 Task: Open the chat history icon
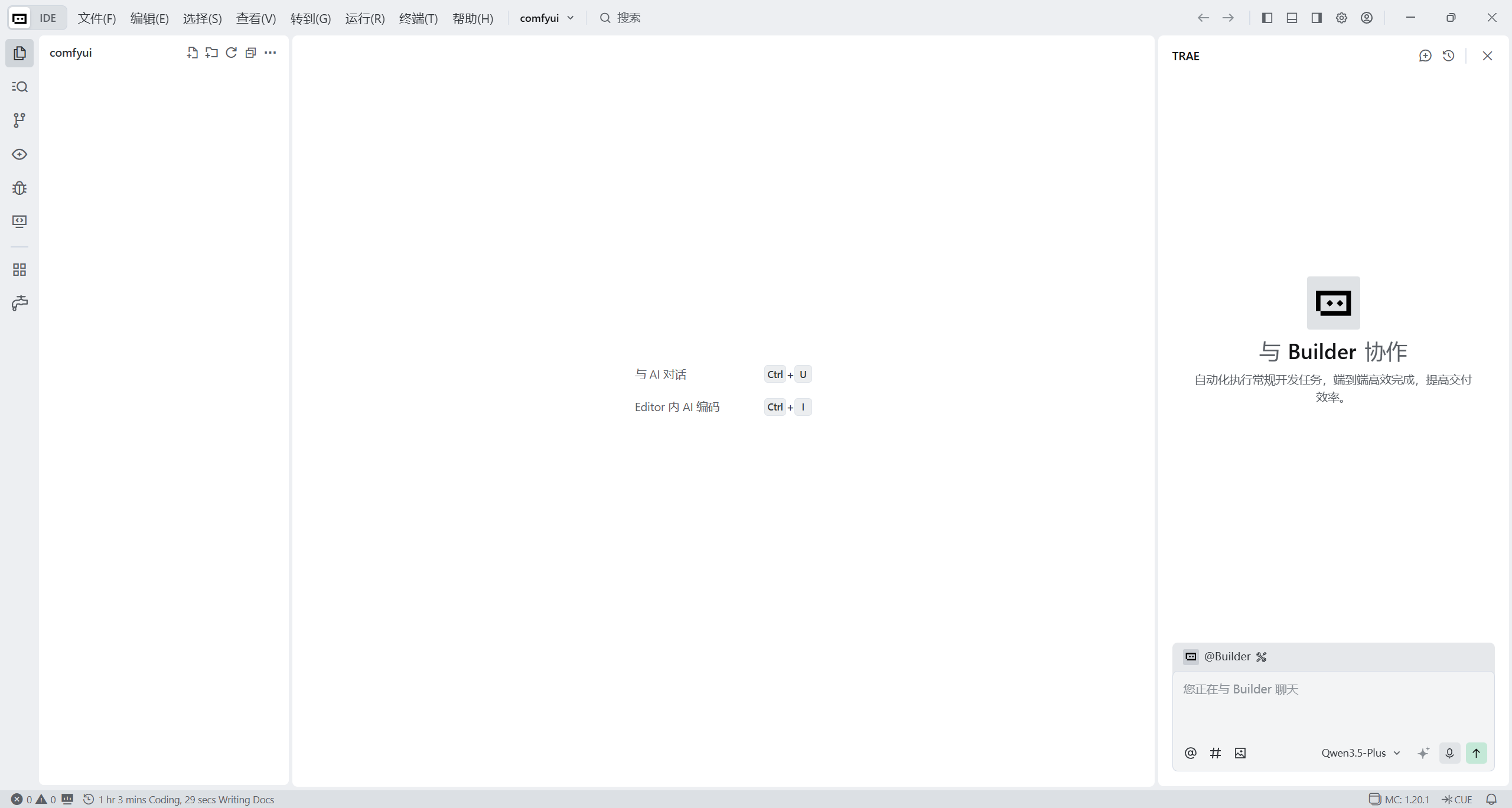[x=1448, y=56]
